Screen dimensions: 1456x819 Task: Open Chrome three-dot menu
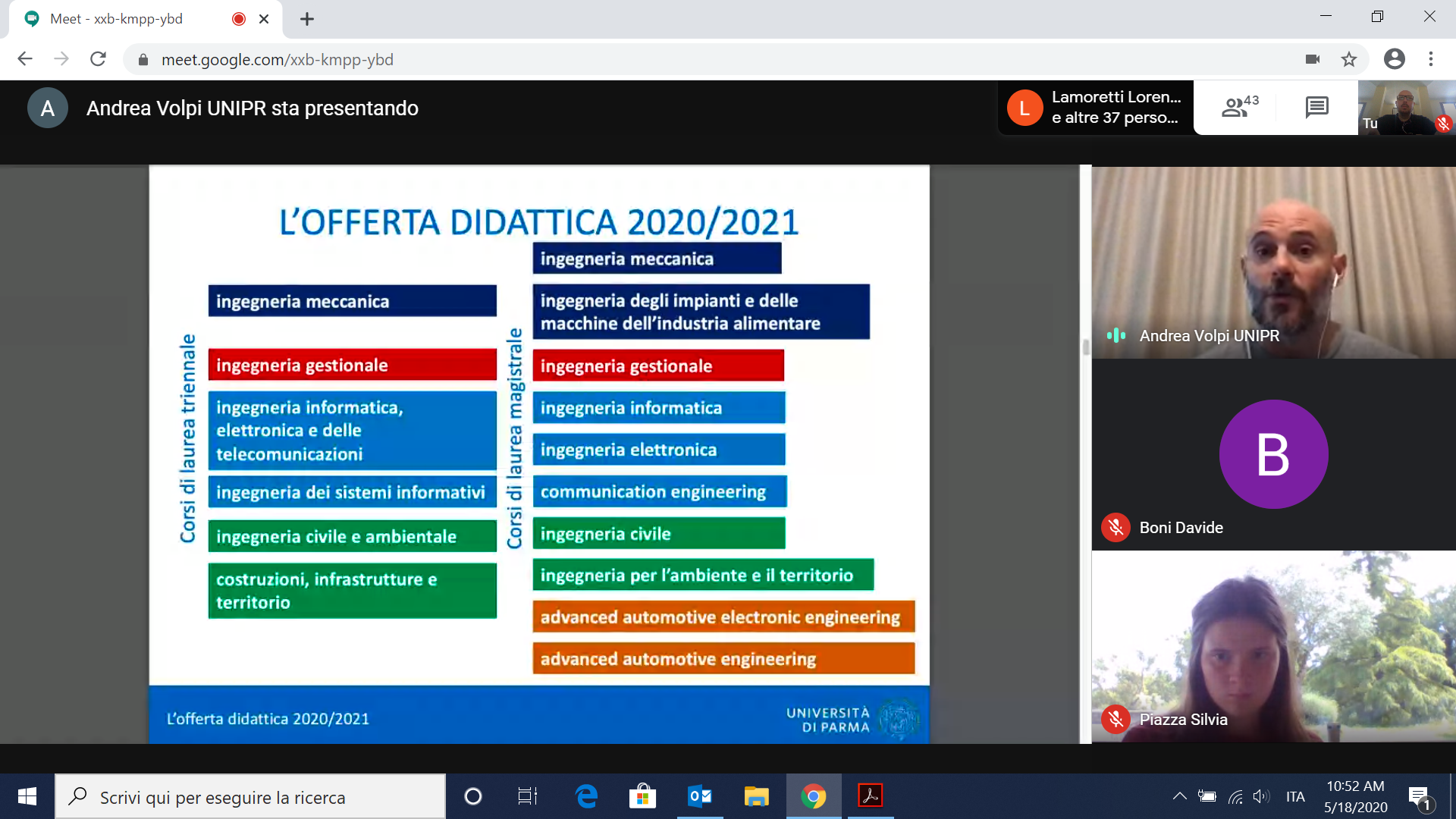click(x=1431, y=59)
